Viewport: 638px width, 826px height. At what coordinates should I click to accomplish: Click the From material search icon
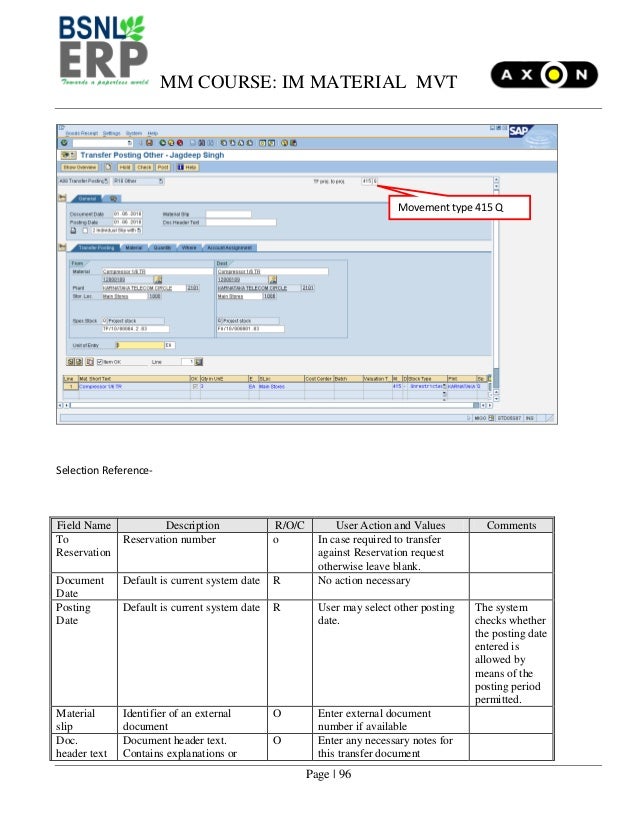pos(158,279)
